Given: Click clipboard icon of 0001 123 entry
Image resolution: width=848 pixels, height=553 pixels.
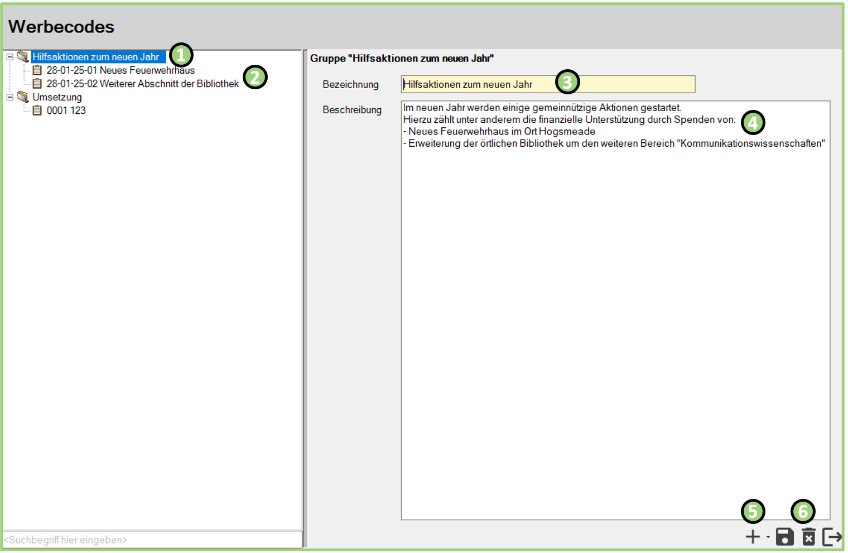Looking at the screenshot, I should point(38,111).
